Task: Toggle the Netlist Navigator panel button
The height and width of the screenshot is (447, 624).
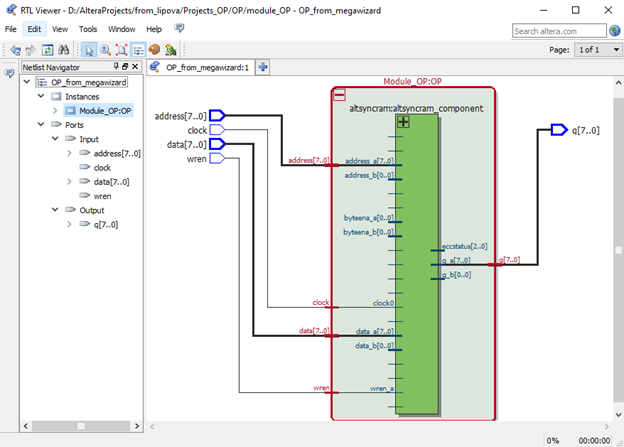Action: (x=138, y=49)
